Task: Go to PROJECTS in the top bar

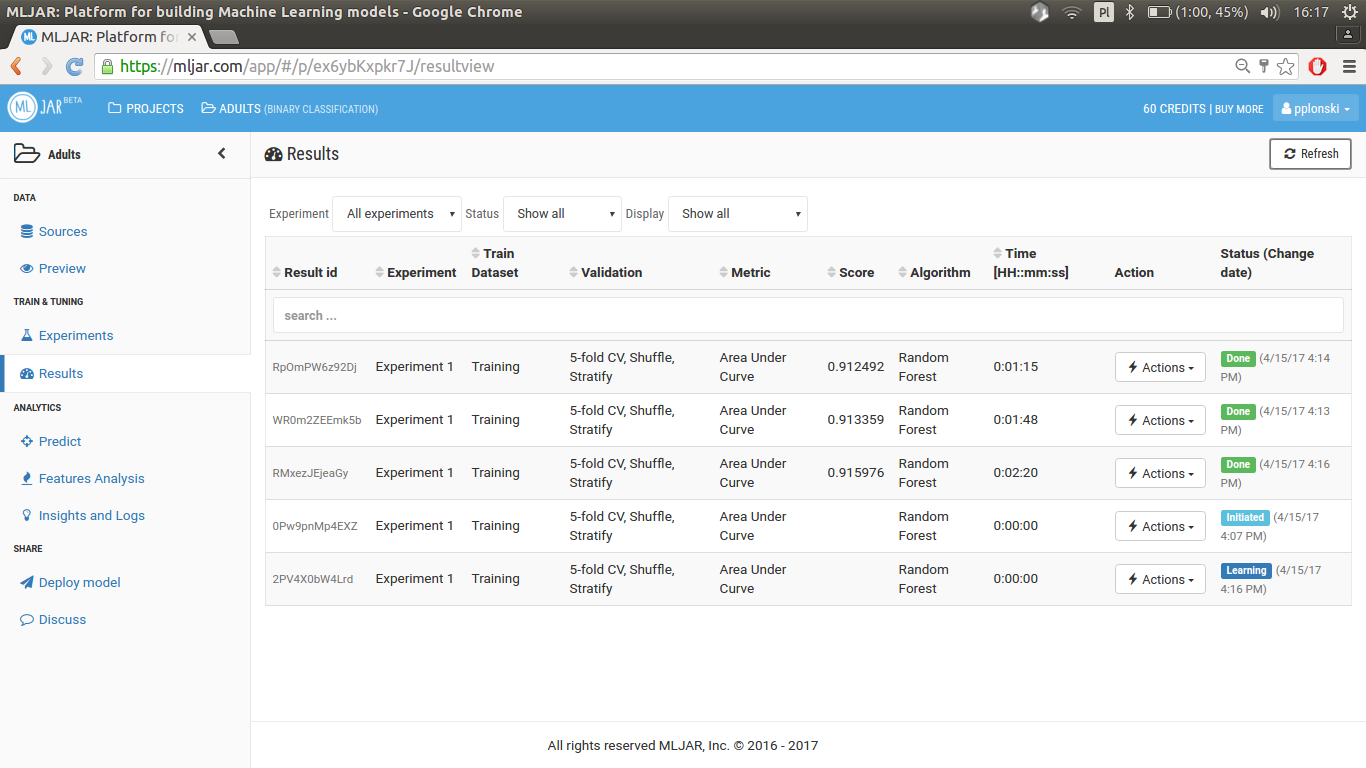Action: [x=146, y=108]
